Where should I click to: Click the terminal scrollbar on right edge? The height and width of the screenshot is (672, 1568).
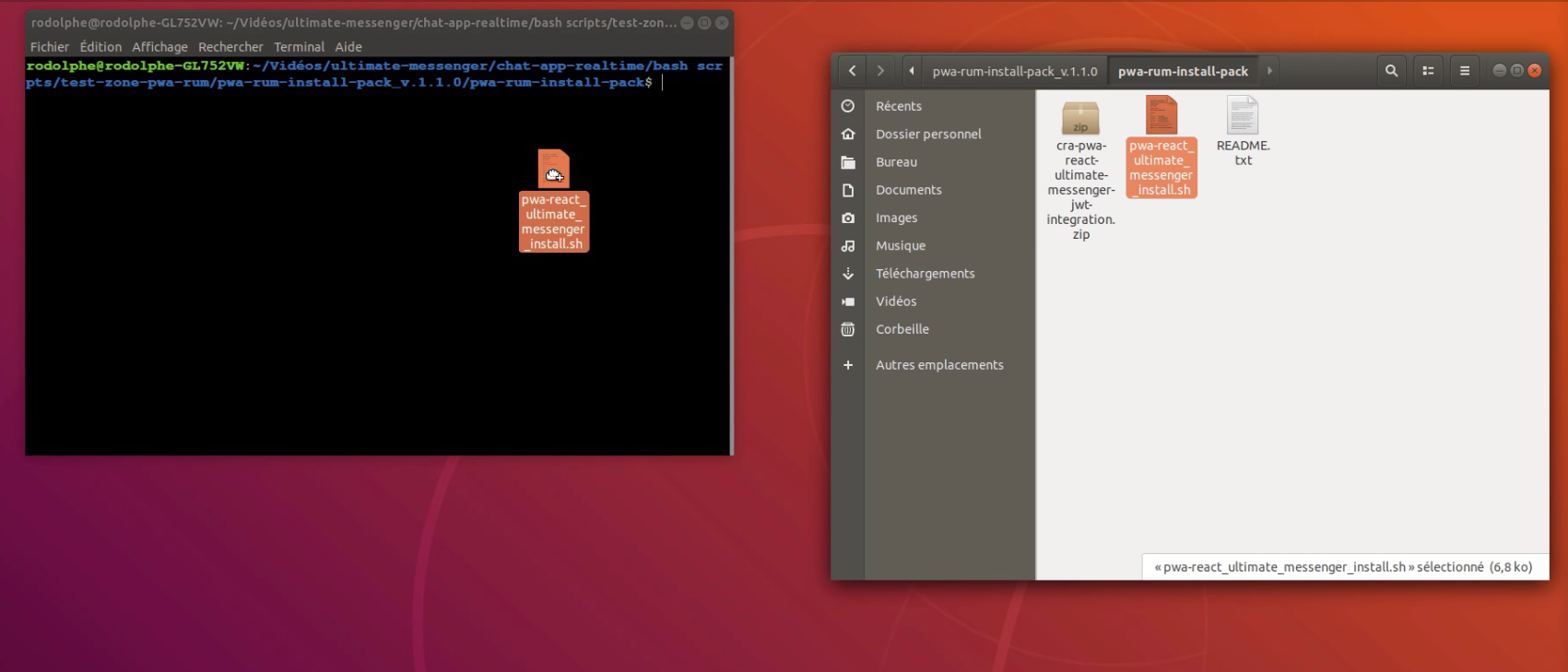tap(732, 258)
